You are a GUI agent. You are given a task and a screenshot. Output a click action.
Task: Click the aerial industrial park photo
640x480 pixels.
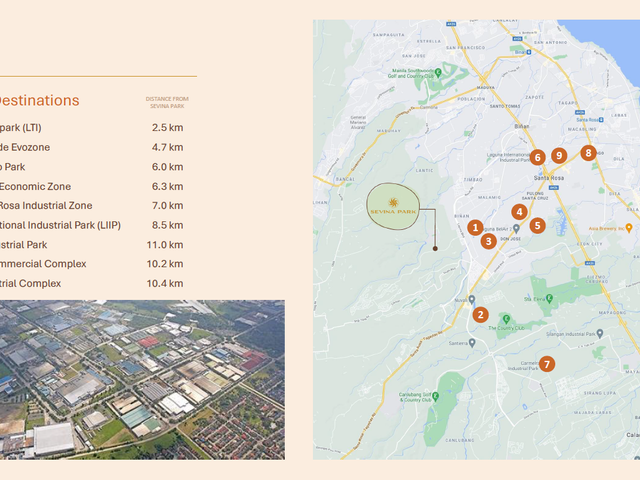[x=142, y=380]
